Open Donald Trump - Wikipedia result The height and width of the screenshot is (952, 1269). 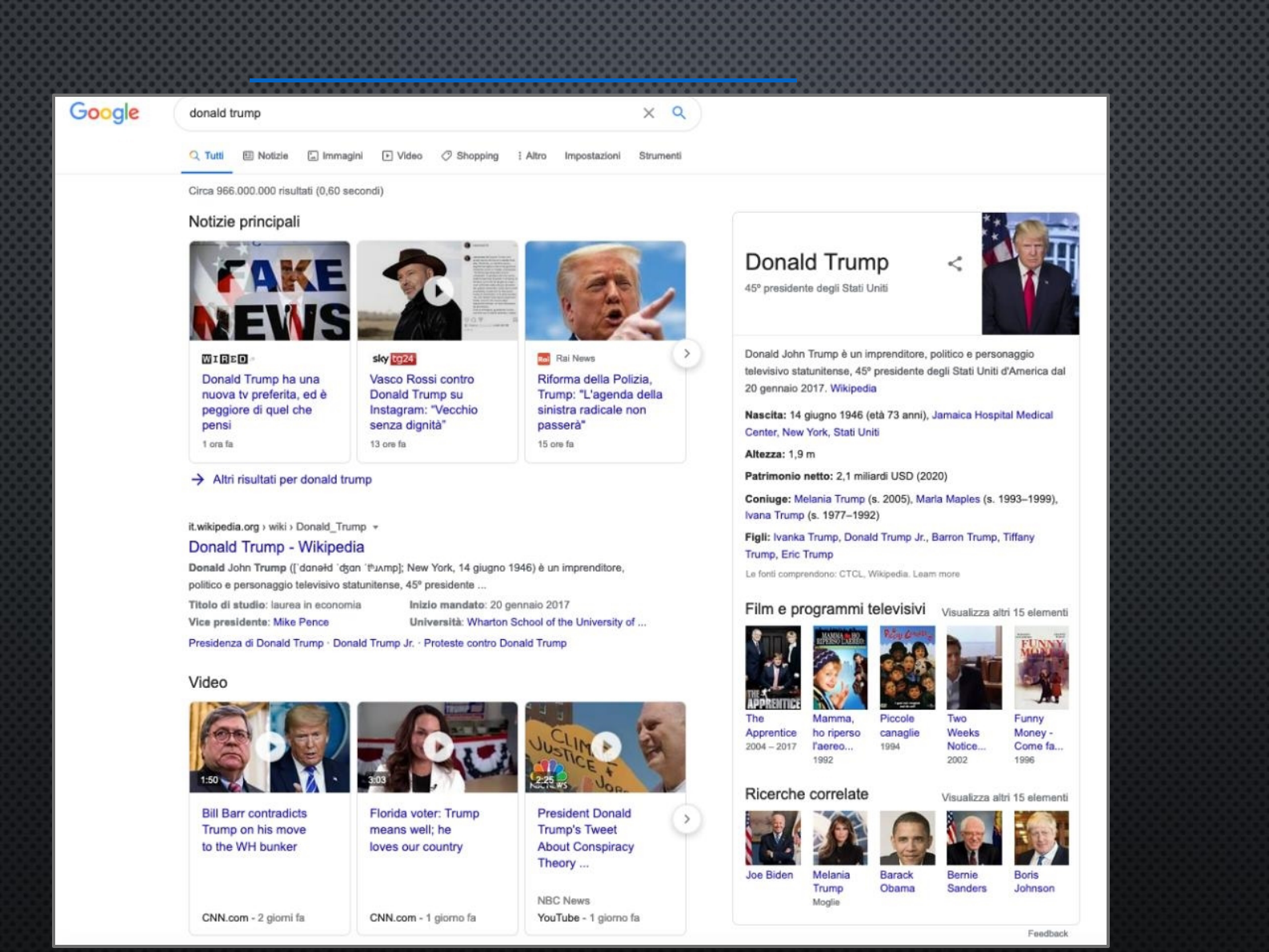tap(276, 547)
